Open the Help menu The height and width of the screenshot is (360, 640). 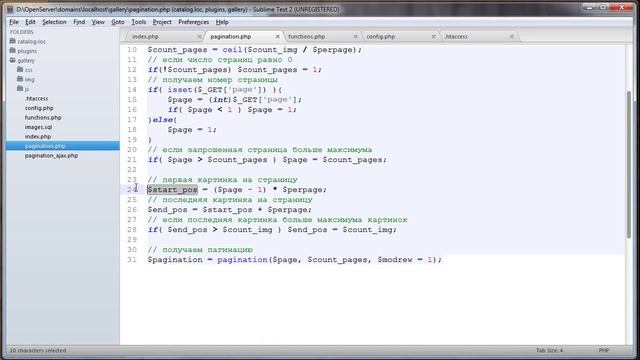tap(222, 22)
